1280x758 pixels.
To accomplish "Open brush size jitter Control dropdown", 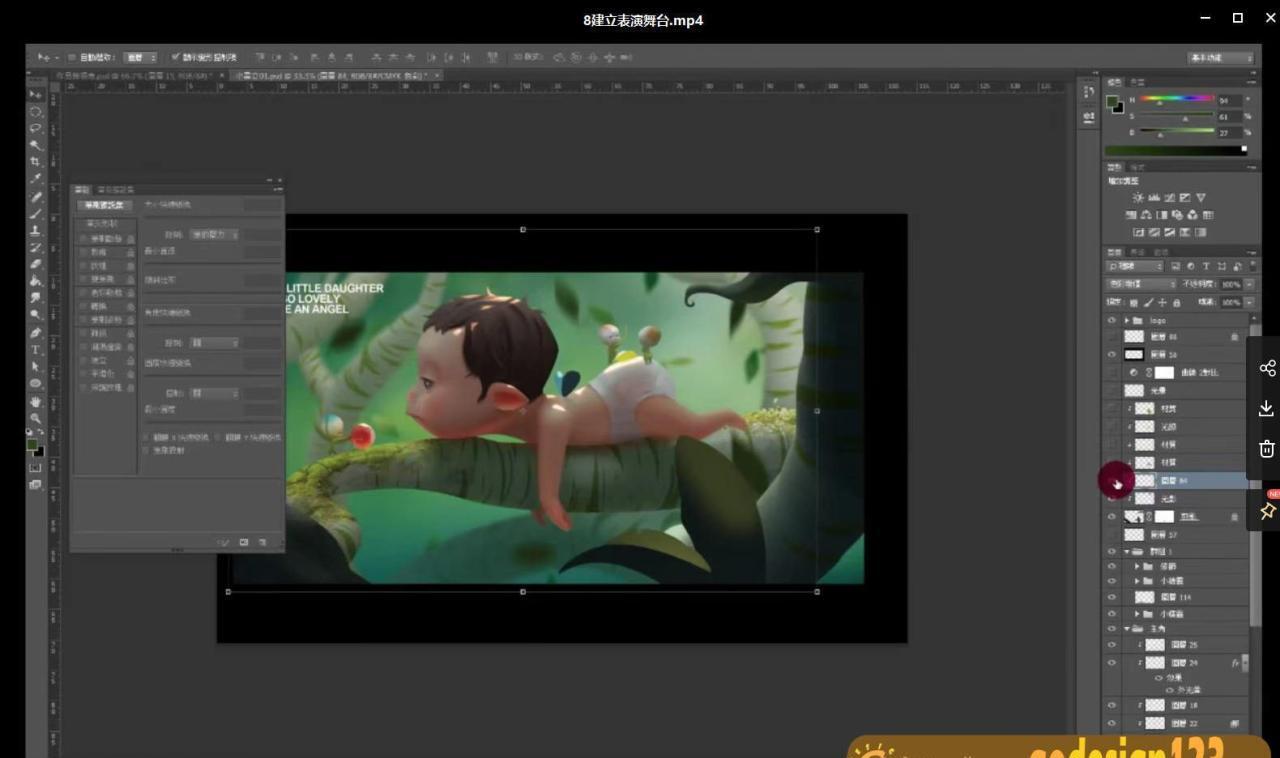I will [x=215, y=234].
